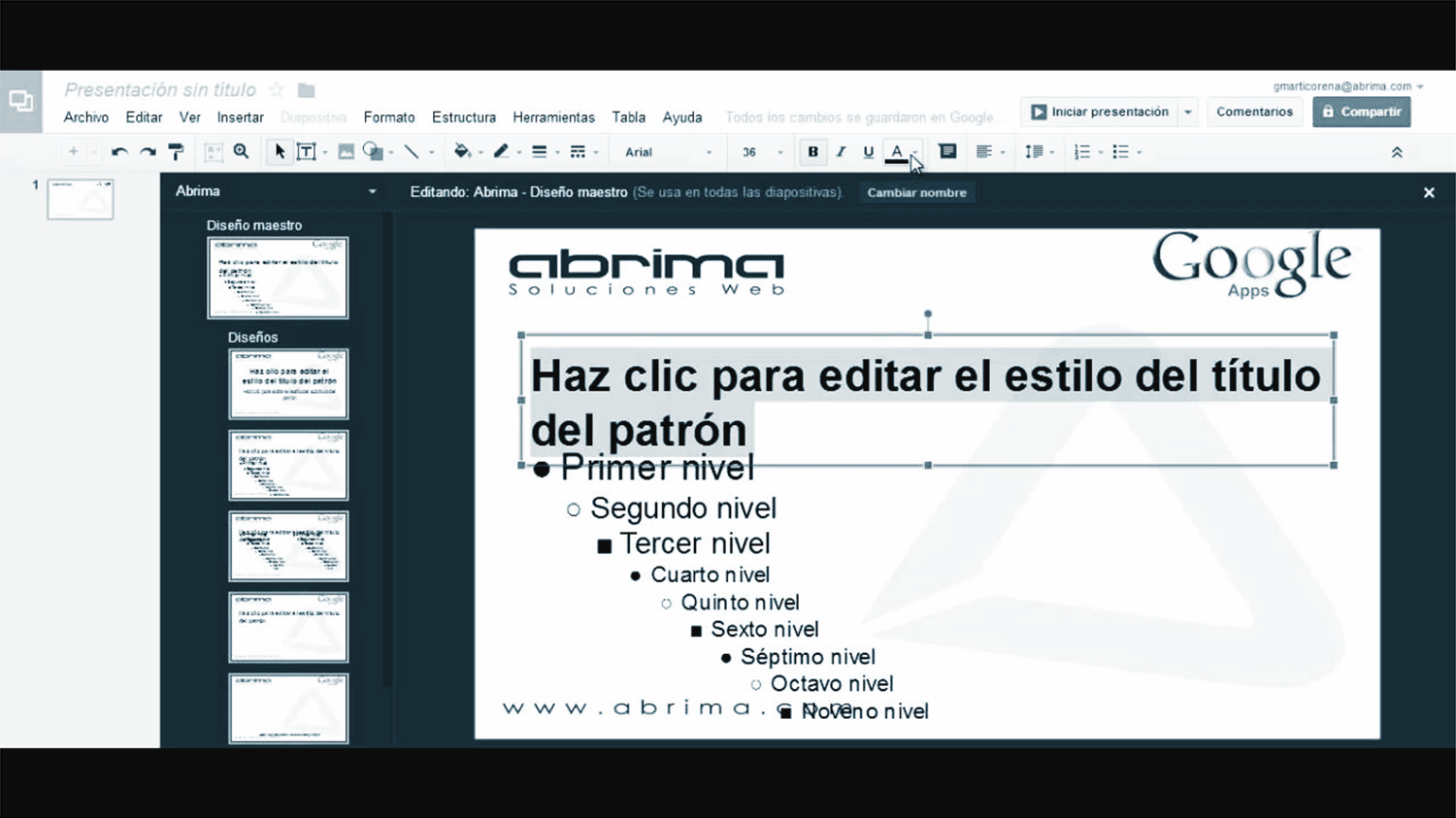The height and width of the screenshot is (818, 1456).
Task: Open the speaker notes comment icon
Action: [947, 151]
